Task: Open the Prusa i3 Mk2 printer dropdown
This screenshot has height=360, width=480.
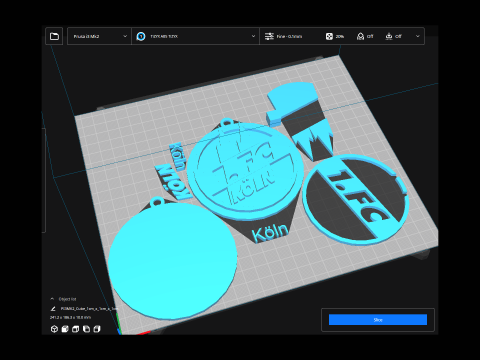Action: [99, 36]
